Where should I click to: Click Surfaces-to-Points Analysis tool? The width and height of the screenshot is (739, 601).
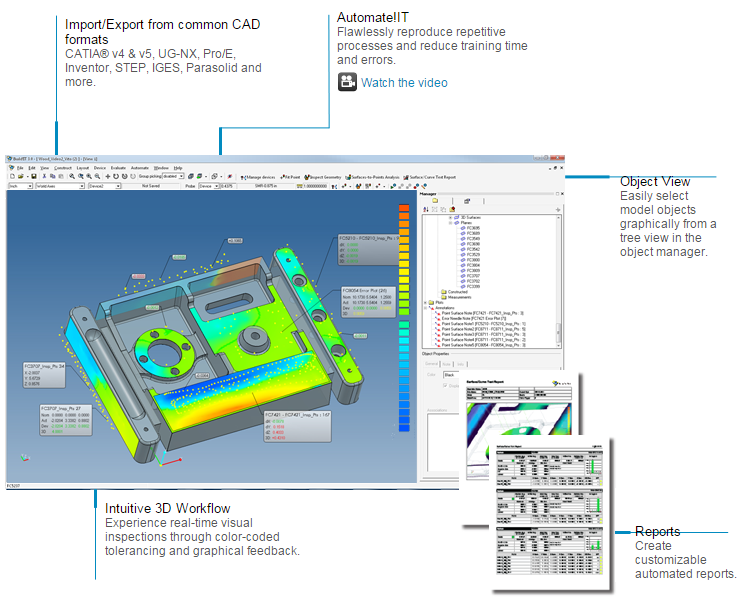coord(372,177)
